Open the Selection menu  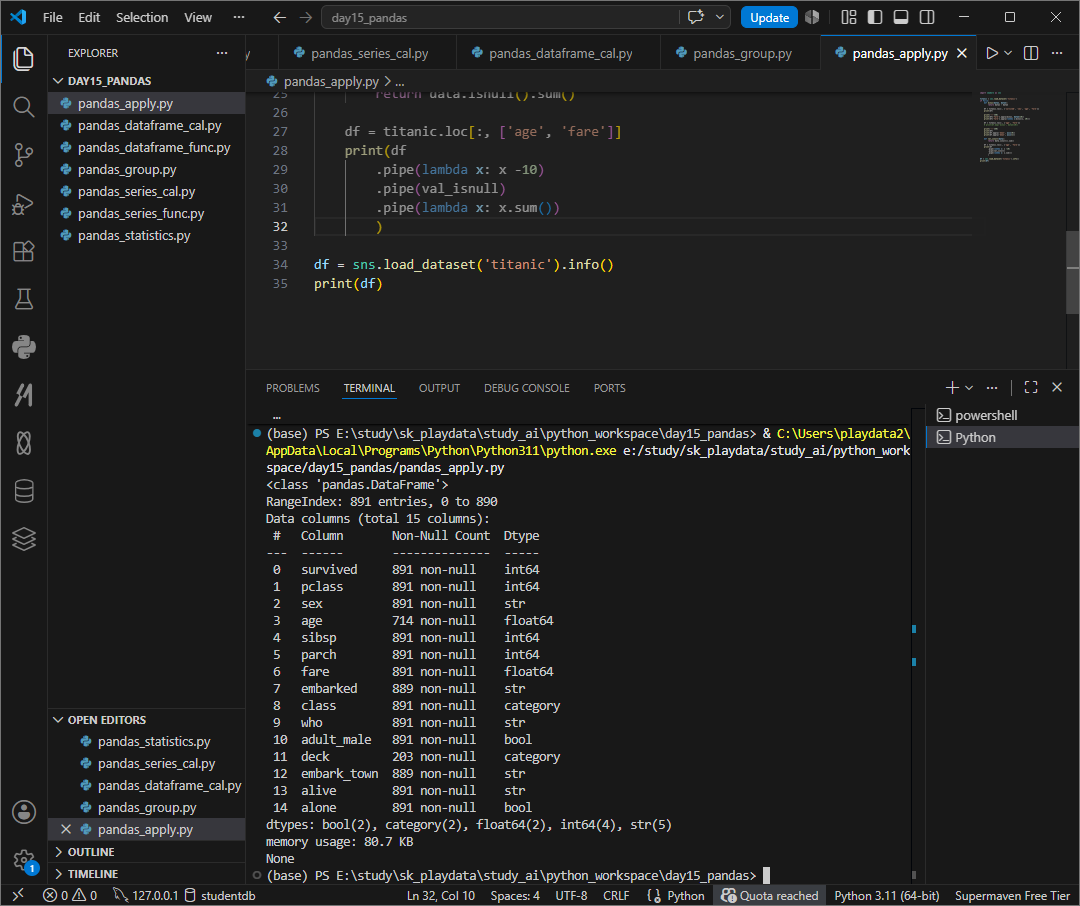point(142,17)
